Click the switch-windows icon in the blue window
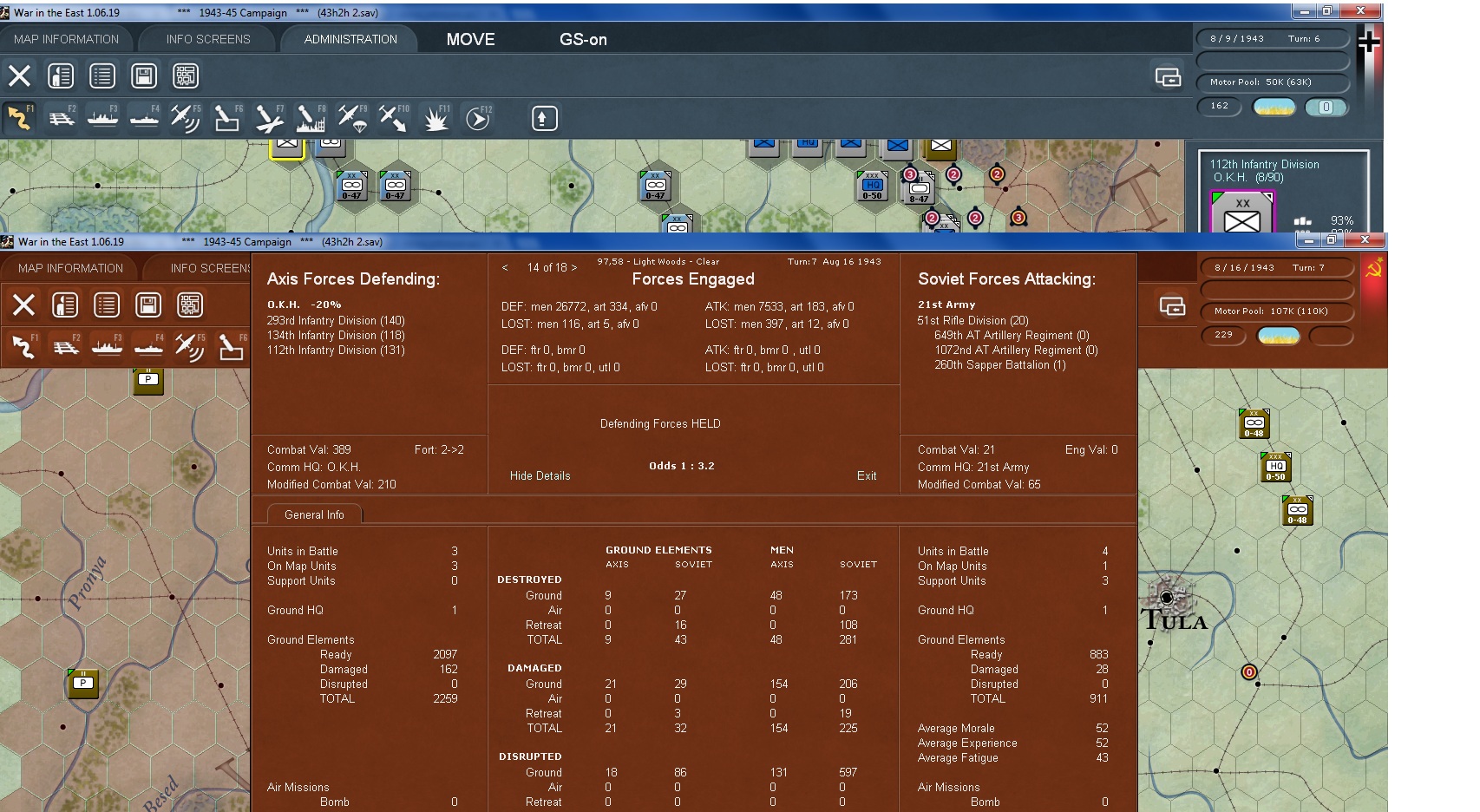The width and height of the screenshot is (1480, 812). 1168,77
